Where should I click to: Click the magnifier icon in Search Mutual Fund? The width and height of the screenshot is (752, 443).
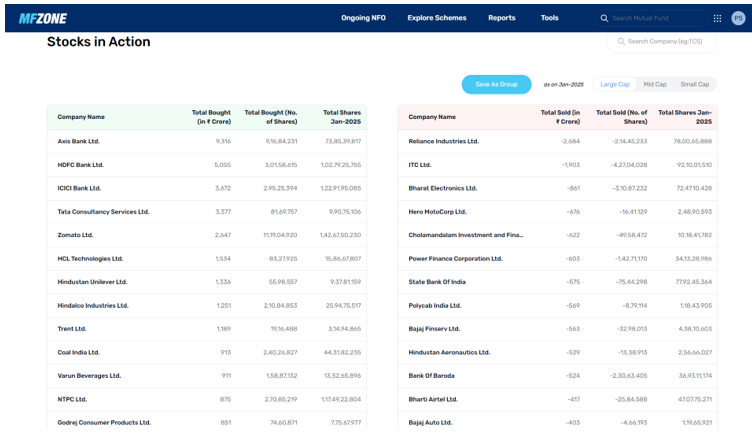tap(604, 18)
